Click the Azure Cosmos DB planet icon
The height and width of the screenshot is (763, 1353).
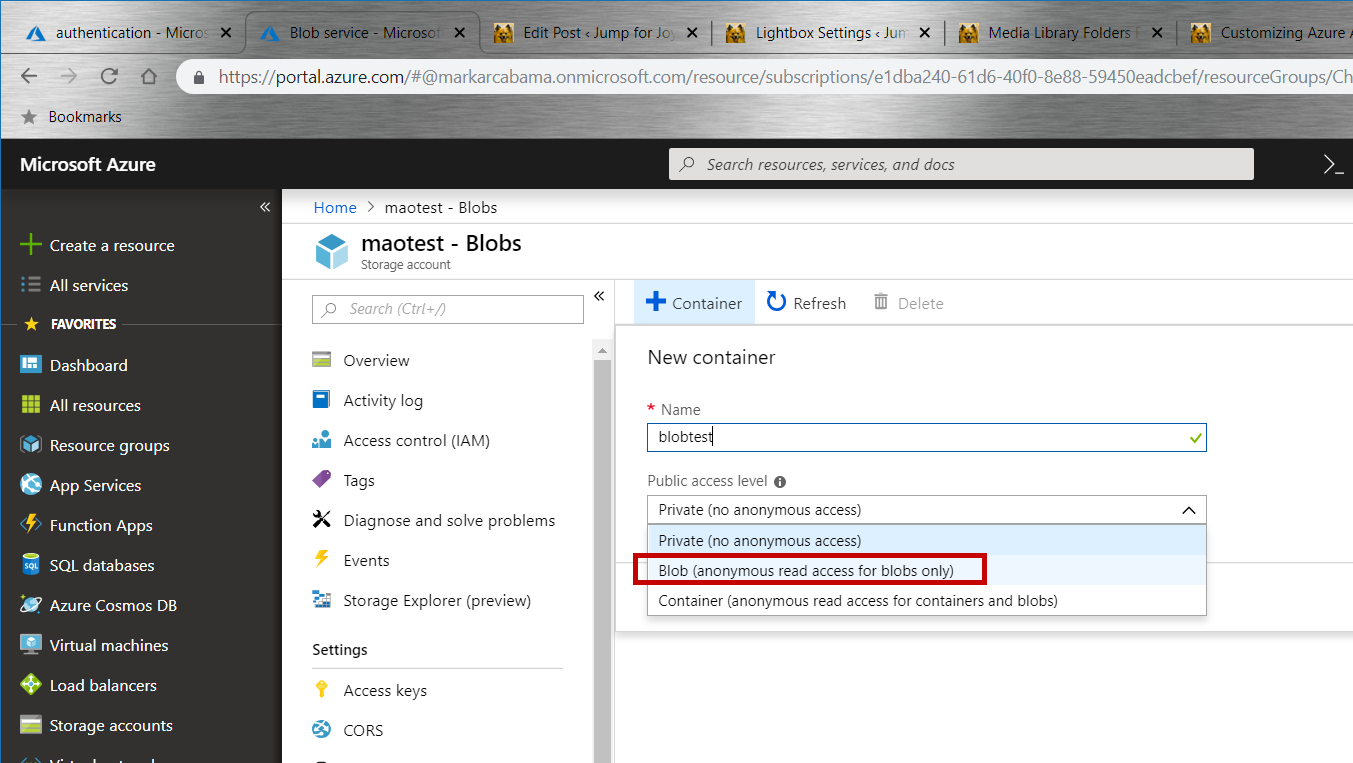pos(31,605)
